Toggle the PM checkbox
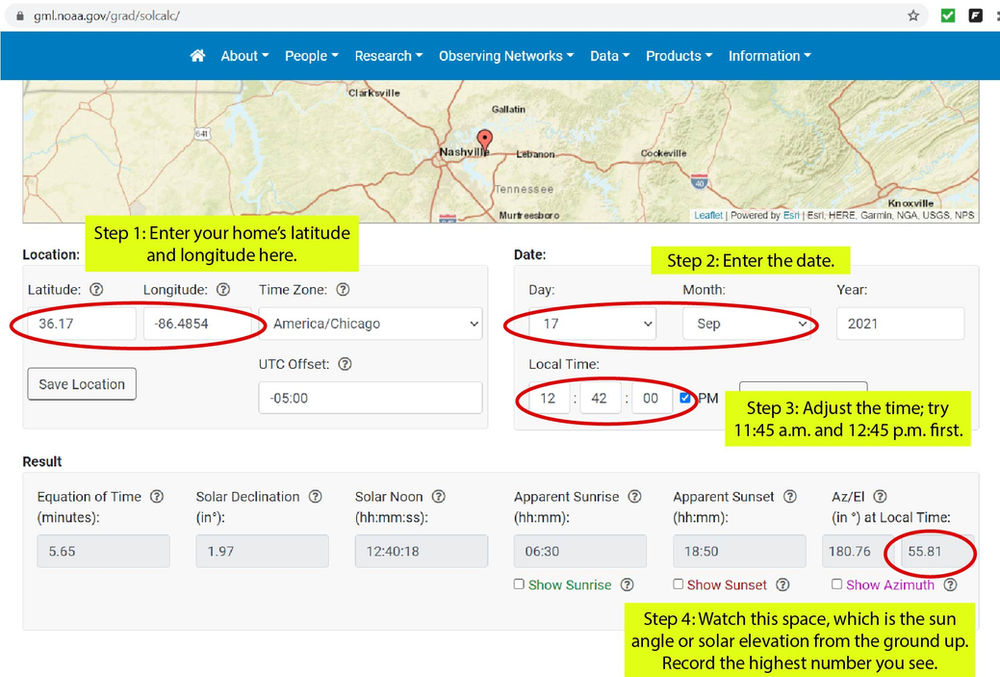This screenshot has width=1000, height=677. tap(685, 398)
